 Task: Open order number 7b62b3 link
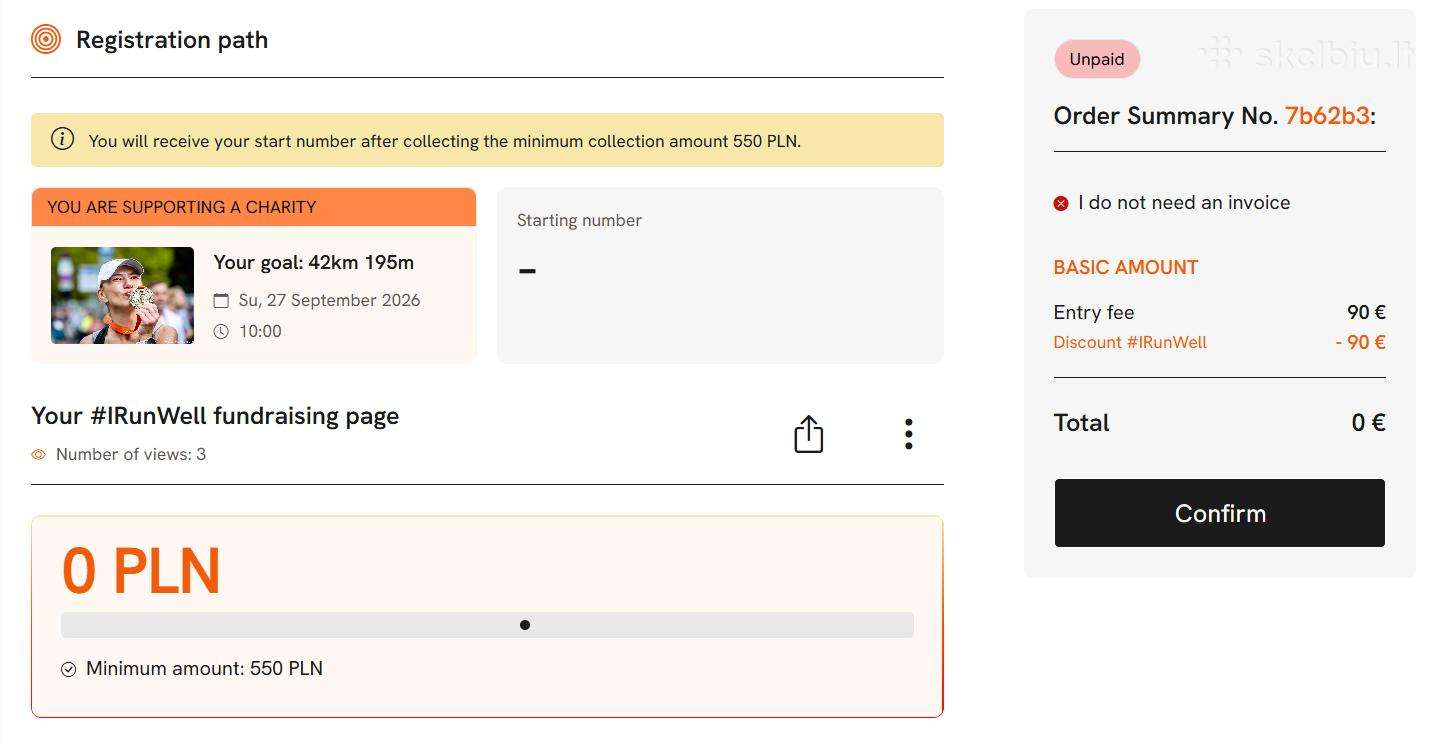pyautogui.click(x=1327, y=116)
